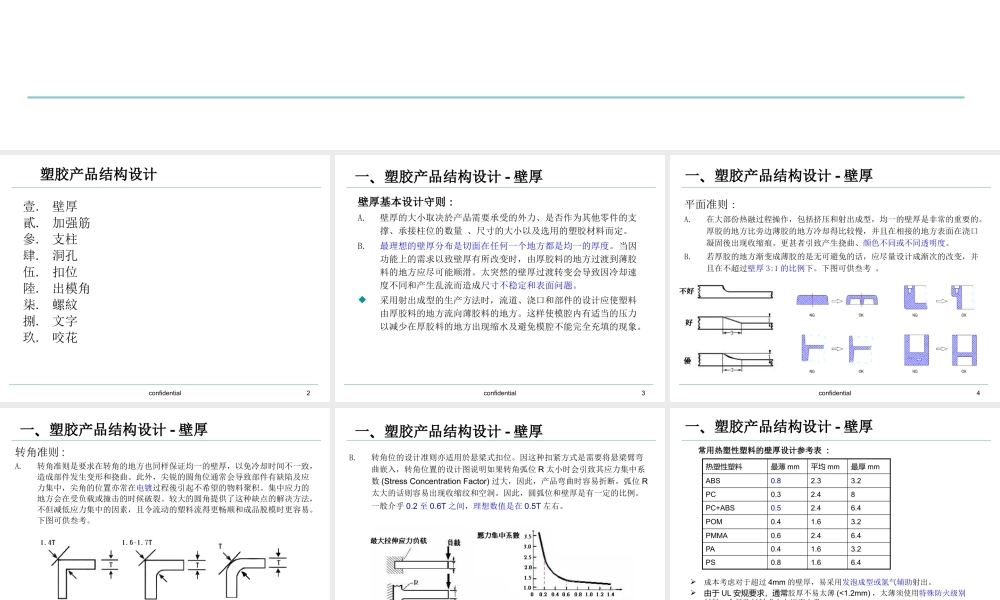Open slide 4 with 平面准则

click(x=835, y=278)
